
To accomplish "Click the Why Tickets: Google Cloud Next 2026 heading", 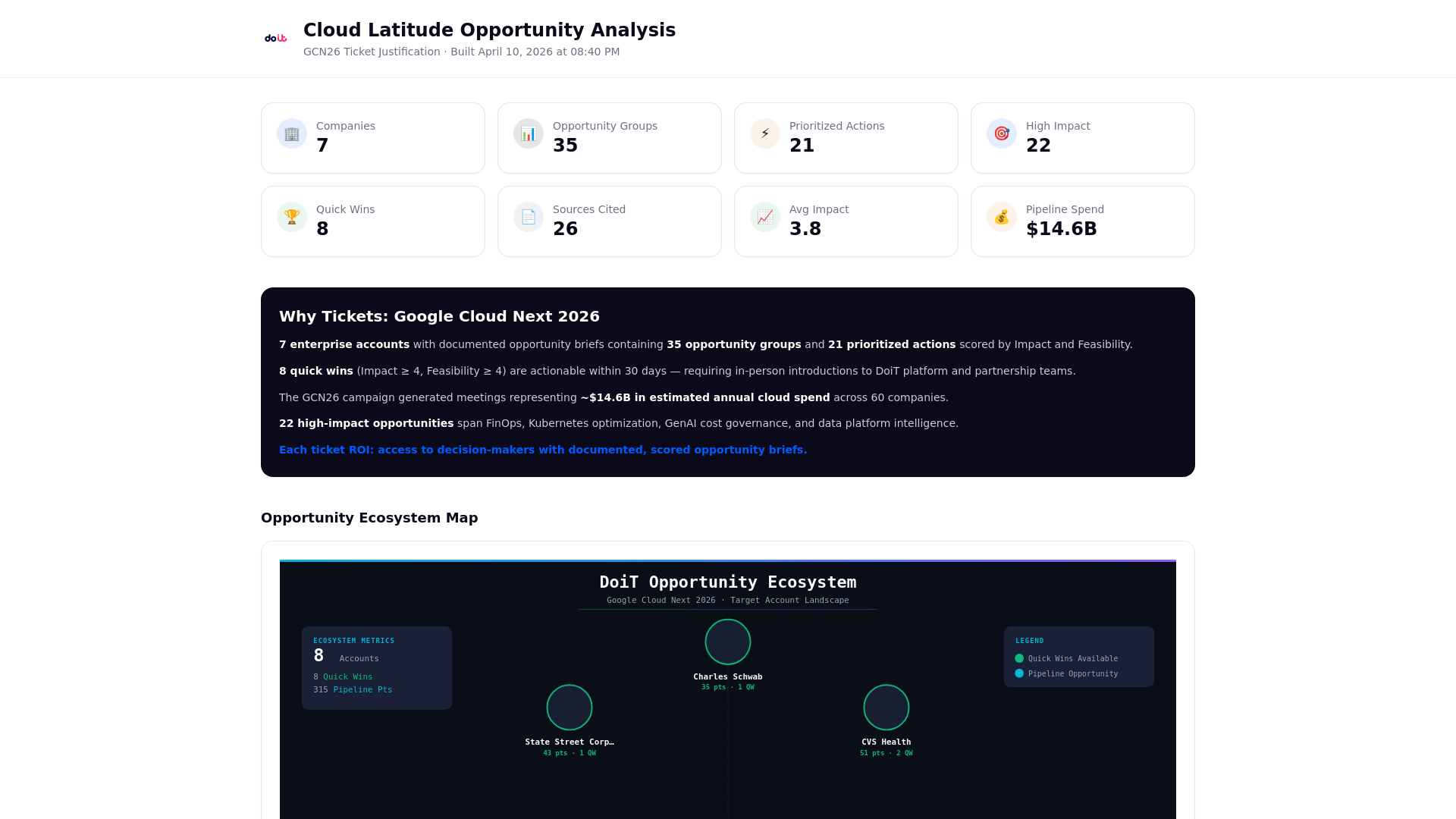I will click(439, 316).
